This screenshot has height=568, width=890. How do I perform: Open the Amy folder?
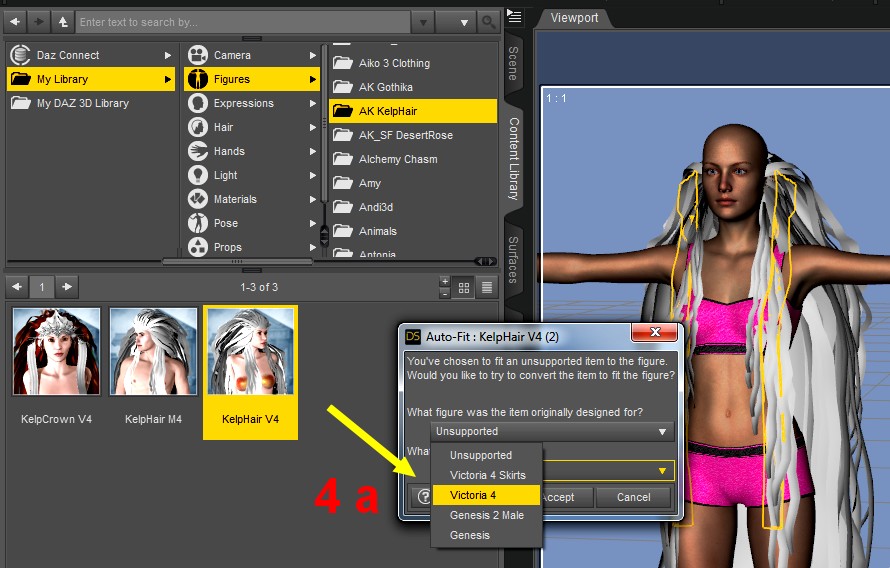click(x=413, y=183)
